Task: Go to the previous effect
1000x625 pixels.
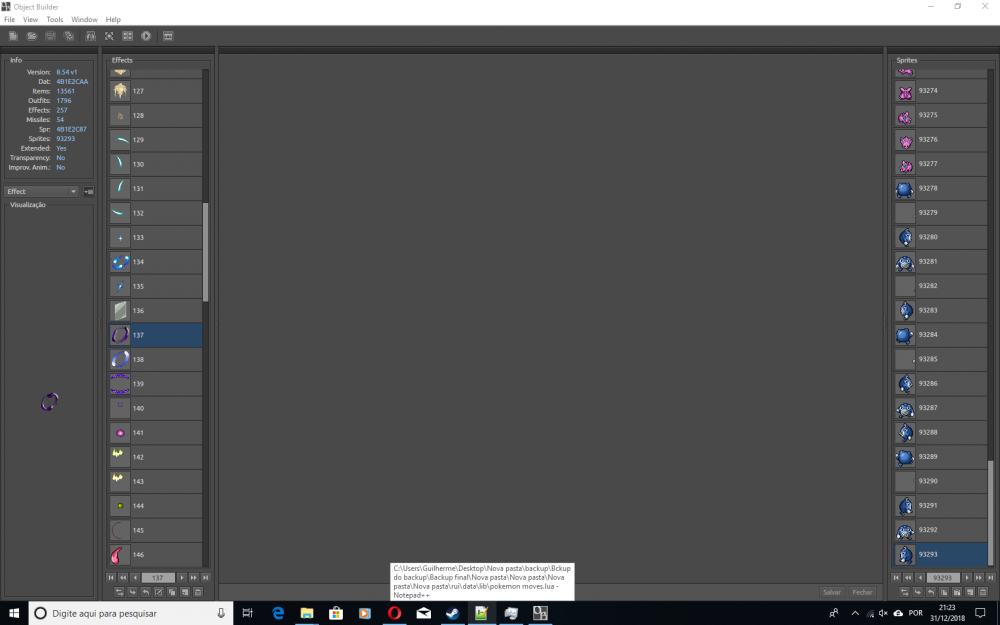Action: 135,577
